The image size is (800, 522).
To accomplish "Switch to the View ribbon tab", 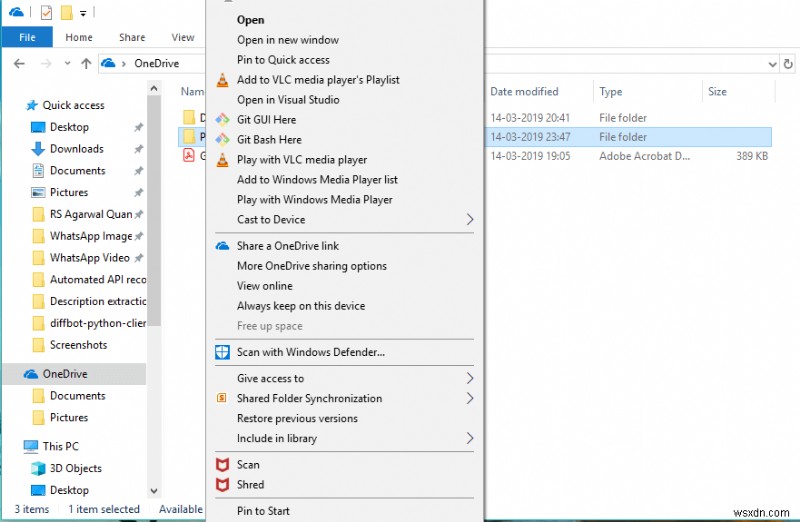I will (183, 37).
